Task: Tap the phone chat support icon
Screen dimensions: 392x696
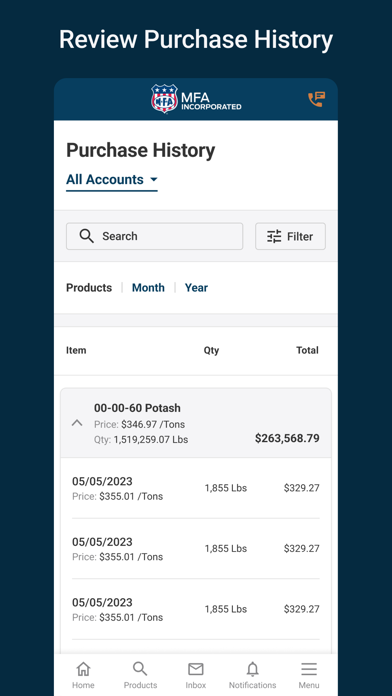Action: click(317, 99)
